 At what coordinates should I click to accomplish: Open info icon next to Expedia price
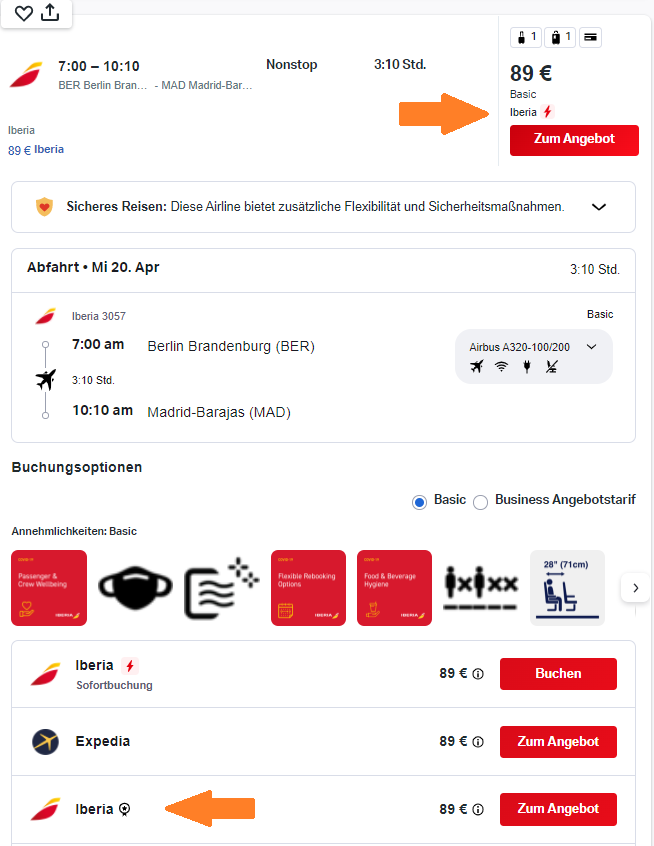point(478,742)
